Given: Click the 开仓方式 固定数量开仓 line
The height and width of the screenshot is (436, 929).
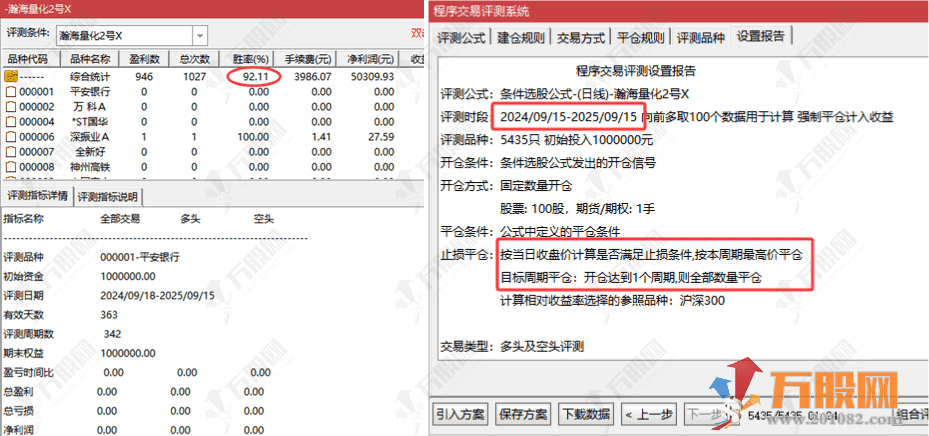Looking at the screenshot, I should click(505, 186).
